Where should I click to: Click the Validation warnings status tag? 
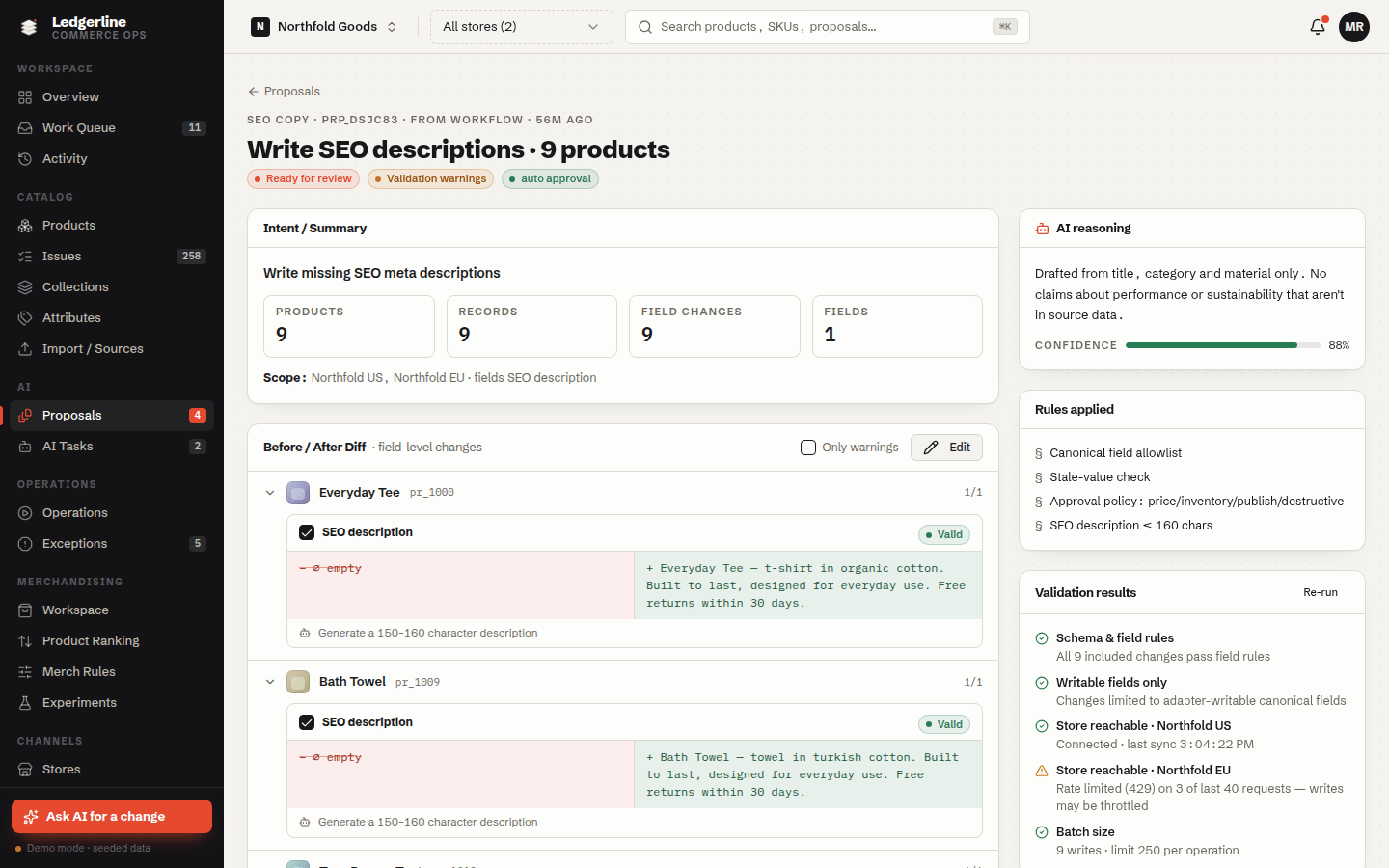click(430, 179)
